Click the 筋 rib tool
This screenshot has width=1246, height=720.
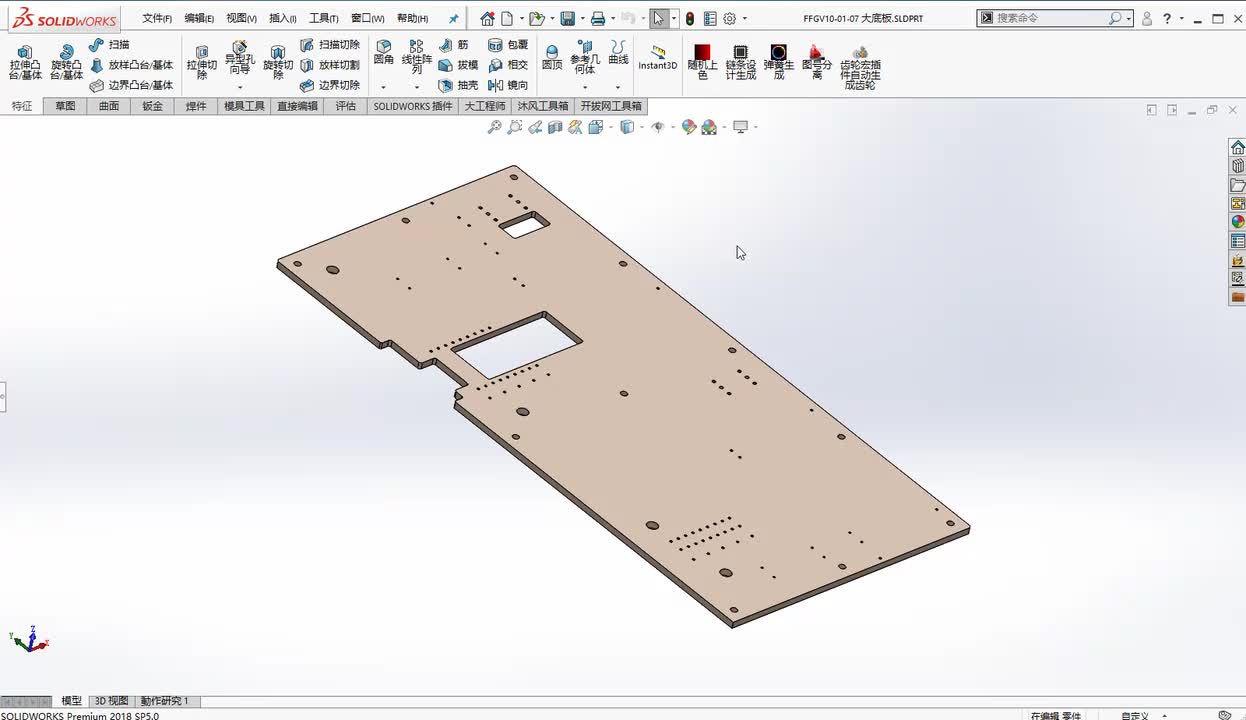click(x=454, y=45)
